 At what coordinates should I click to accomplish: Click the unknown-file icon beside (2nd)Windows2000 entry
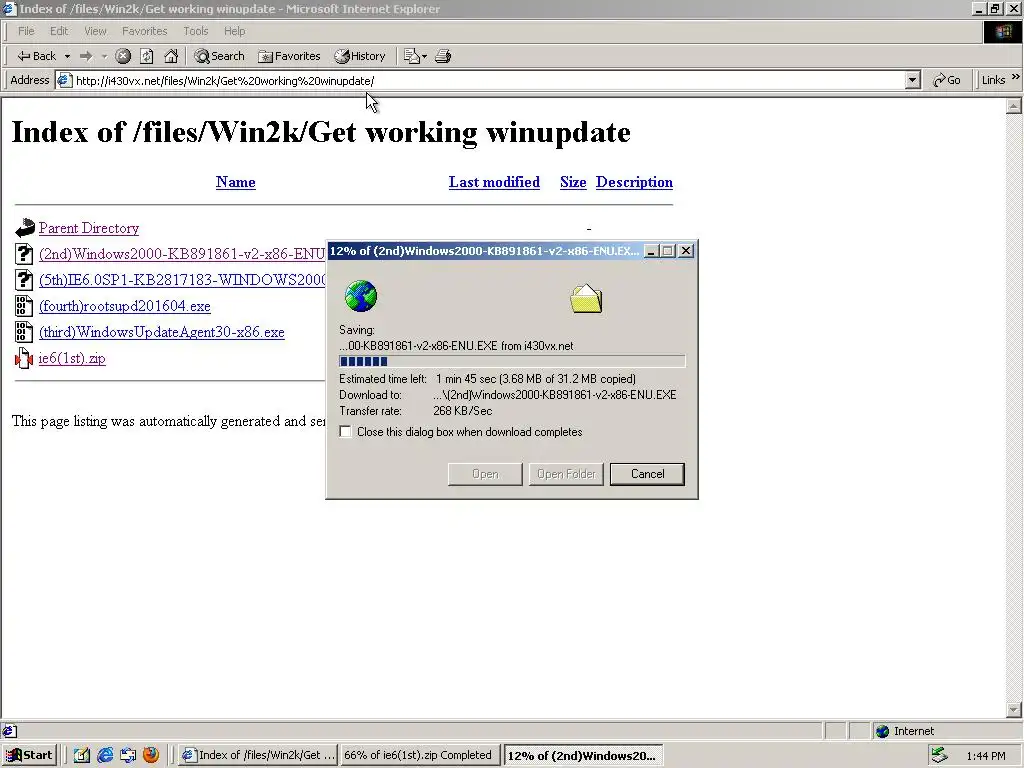coord(24,254)
